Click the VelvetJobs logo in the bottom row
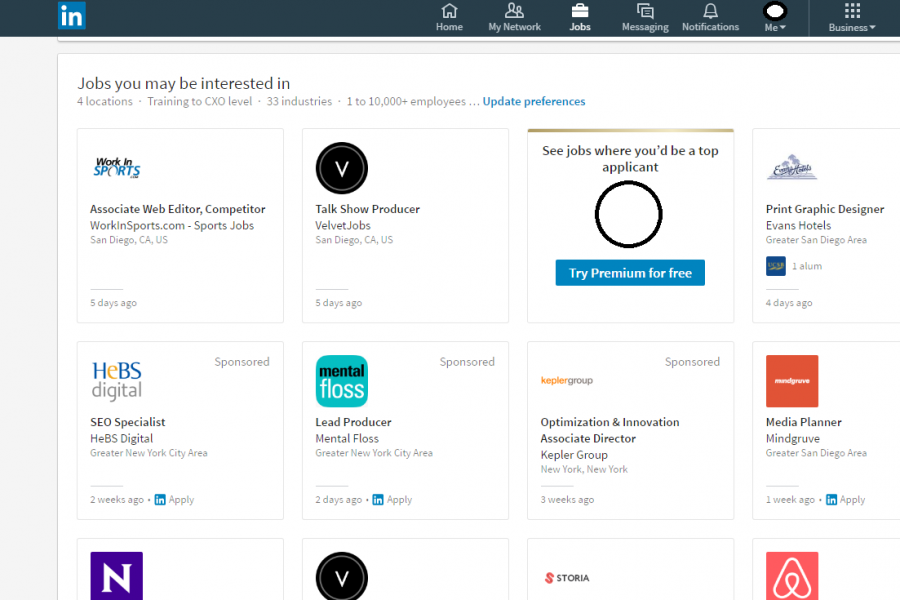Screen dimensions: 900x600 click(342, 576)
